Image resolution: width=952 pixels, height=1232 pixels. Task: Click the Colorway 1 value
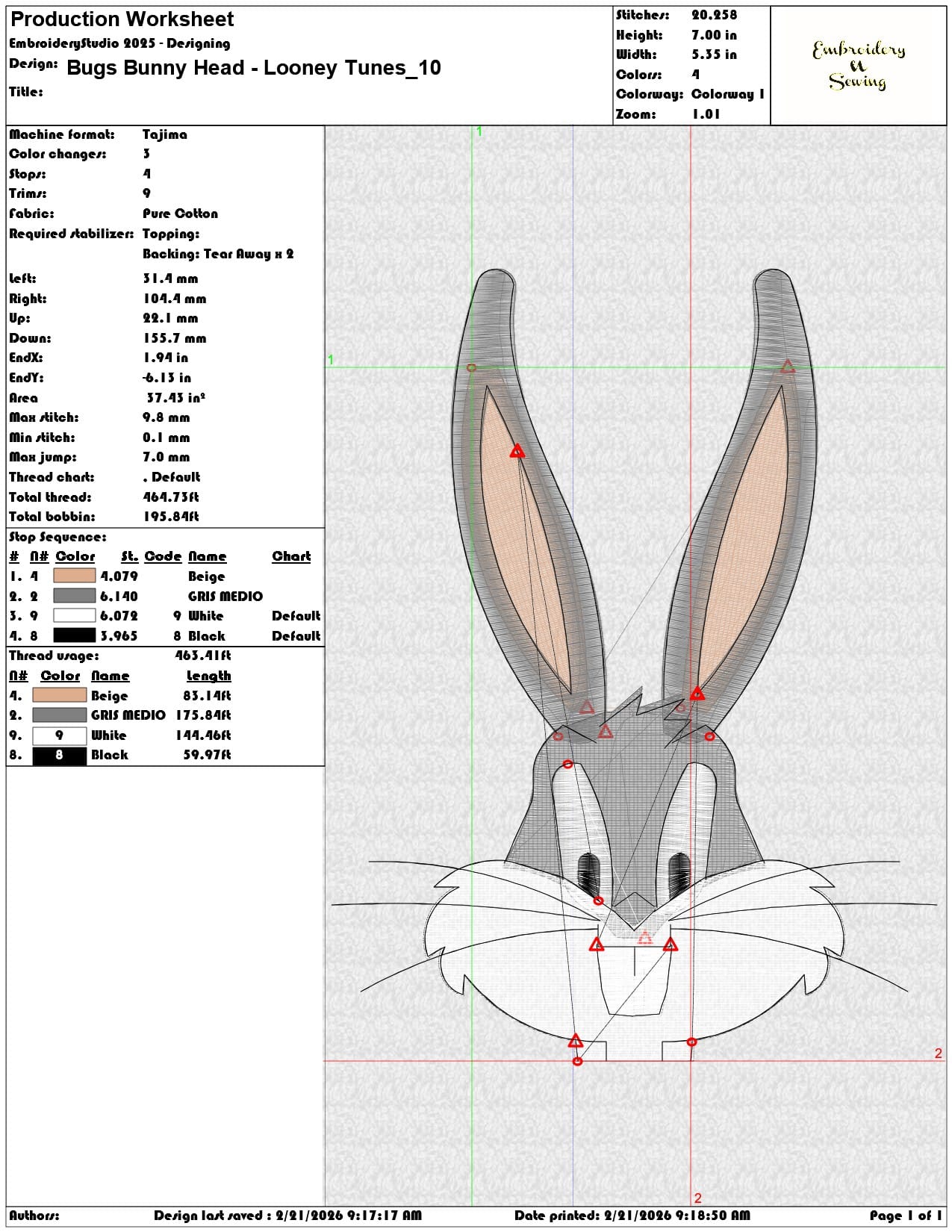pyautogui.click(x=728, y=94)
